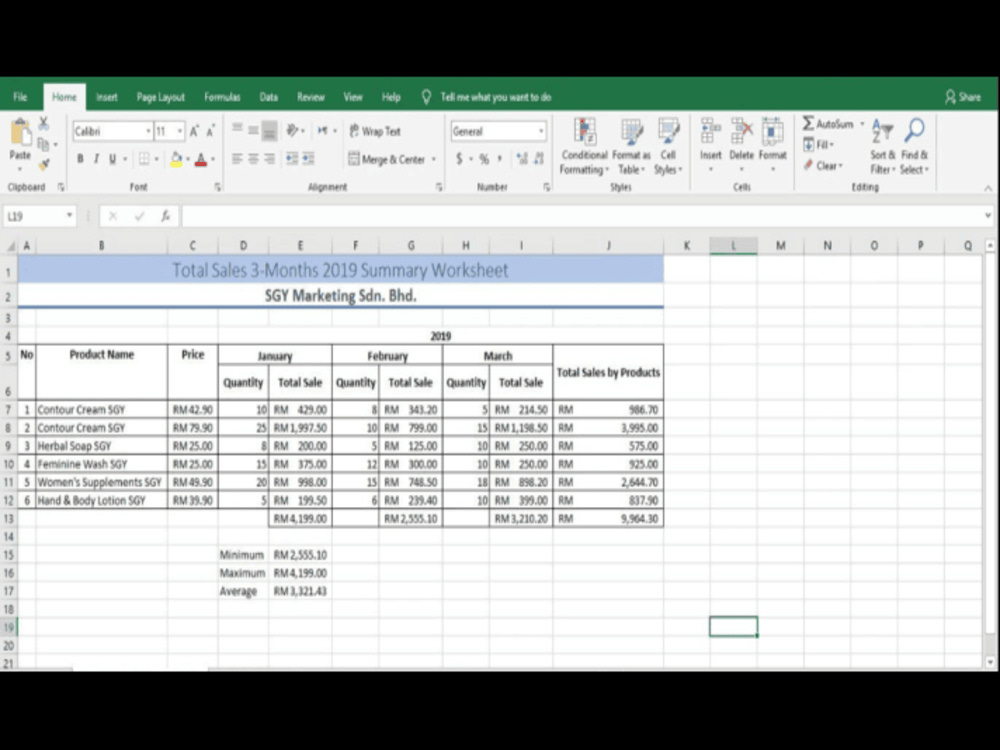This screenshot has height=750, width=1000.
Task: Collapse the ribbon with the up chevron
Action: [x=987, y=188]
